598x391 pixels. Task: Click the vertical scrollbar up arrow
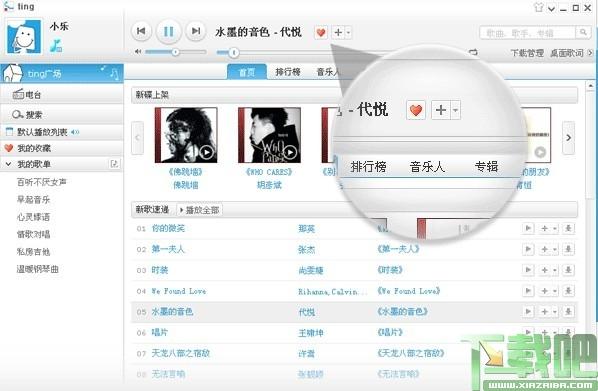point(591,86)
